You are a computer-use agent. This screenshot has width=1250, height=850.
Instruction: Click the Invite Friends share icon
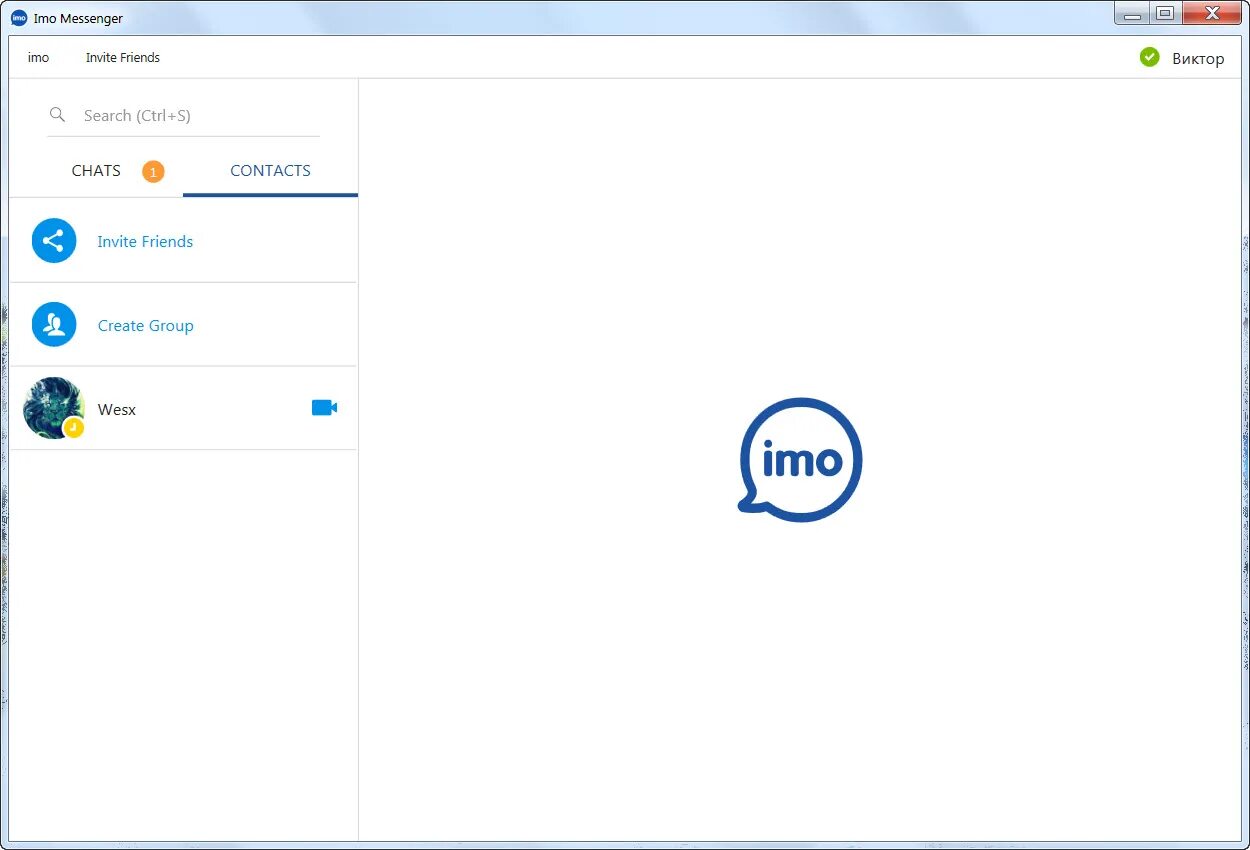click(x=54, y=241)
